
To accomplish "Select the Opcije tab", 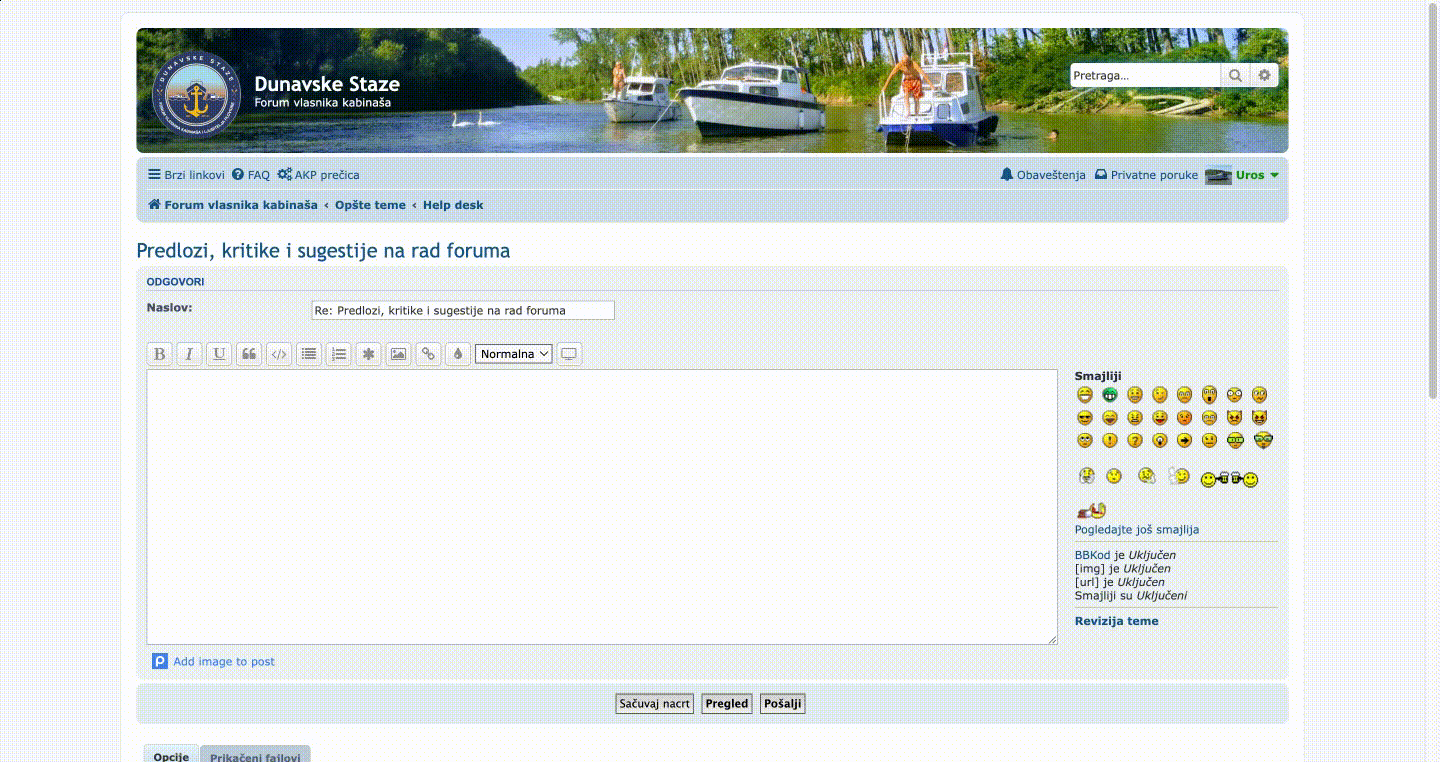I will point(171,755).
